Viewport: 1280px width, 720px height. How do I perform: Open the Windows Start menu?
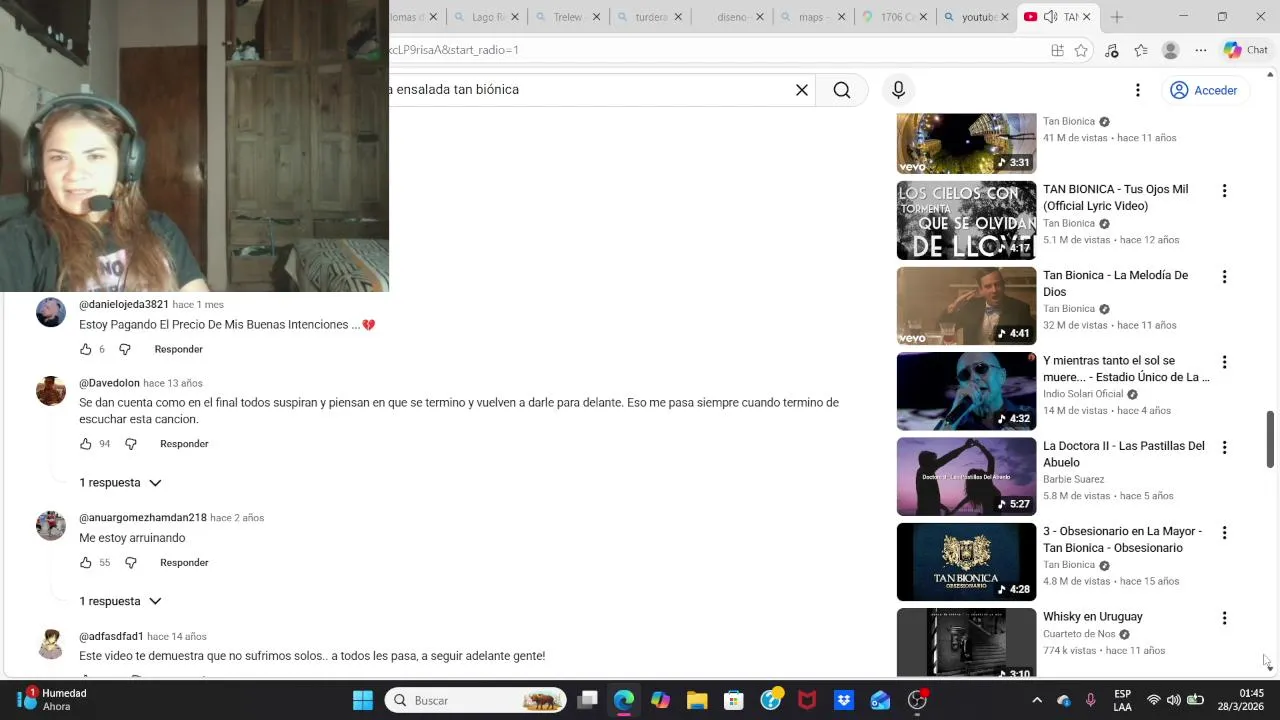click(x=363, y=700)
